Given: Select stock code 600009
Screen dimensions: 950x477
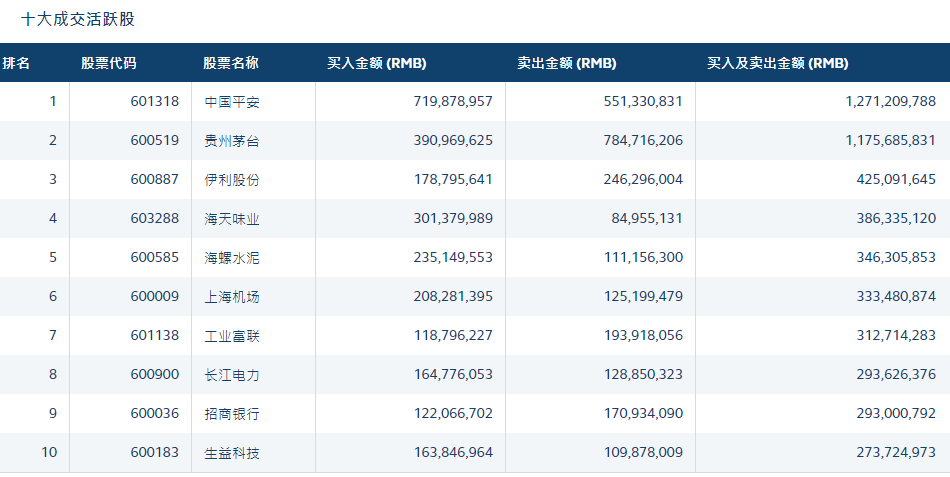Looking at the screenshot, I should 154,296.
